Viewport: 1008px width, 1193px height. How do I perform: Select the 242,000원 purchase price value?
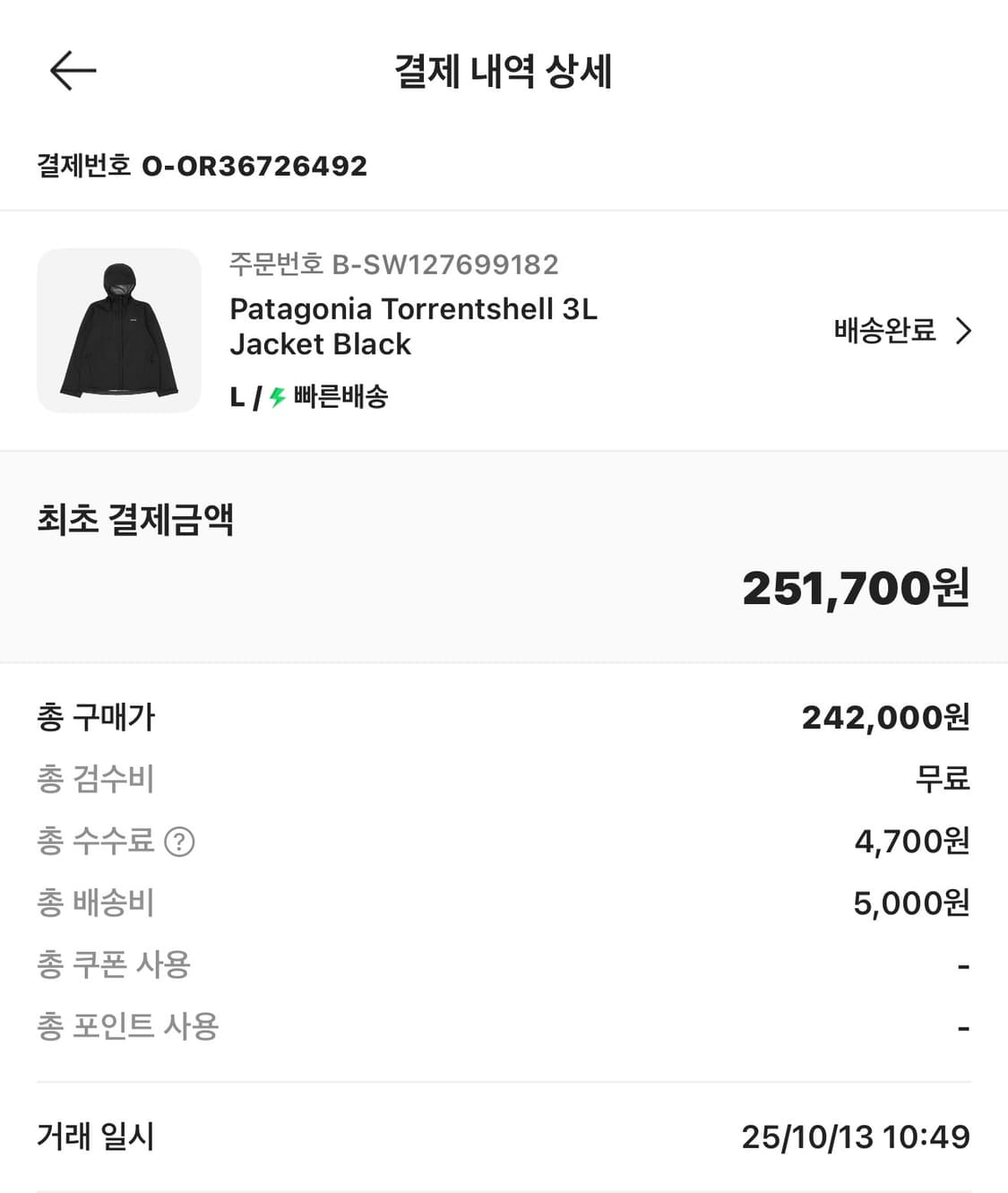(885, 717)
